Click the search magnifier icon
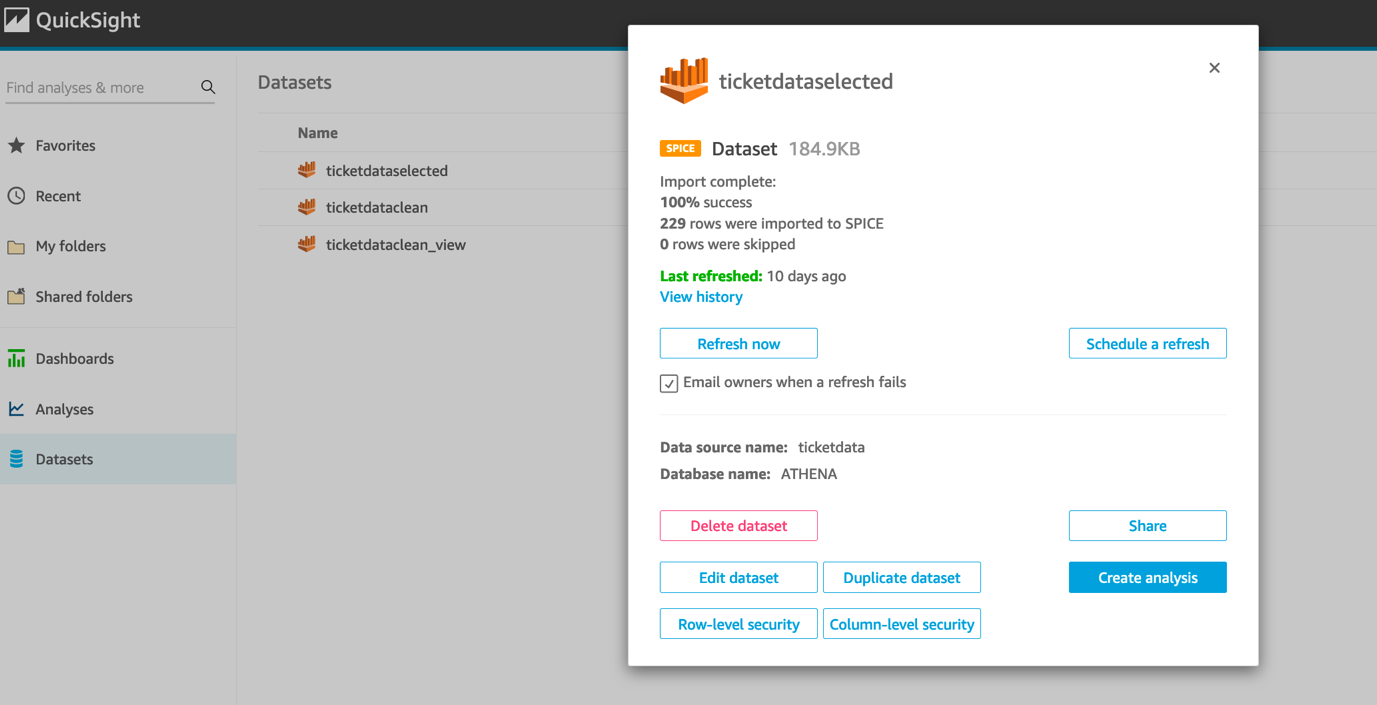The height and width of the screenshot is (705, 1377). pyautogui.click(x=208, y=88)
